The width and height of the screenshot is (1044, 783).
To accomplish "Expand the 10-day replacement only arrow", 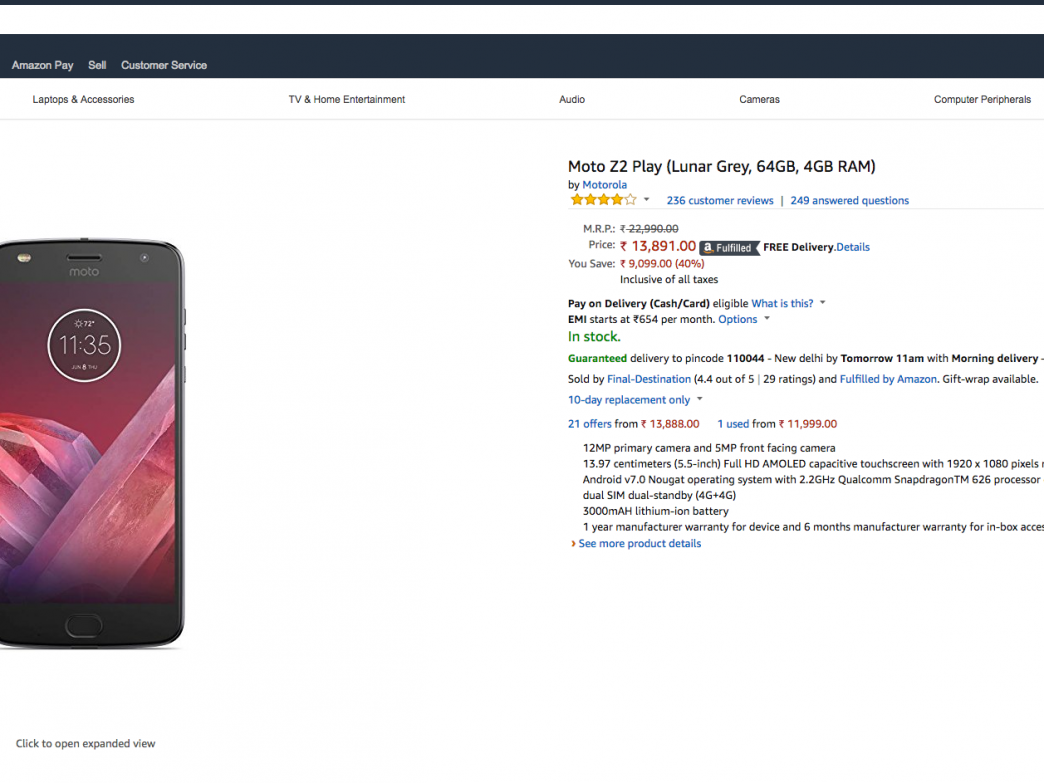I will [700, 400].
